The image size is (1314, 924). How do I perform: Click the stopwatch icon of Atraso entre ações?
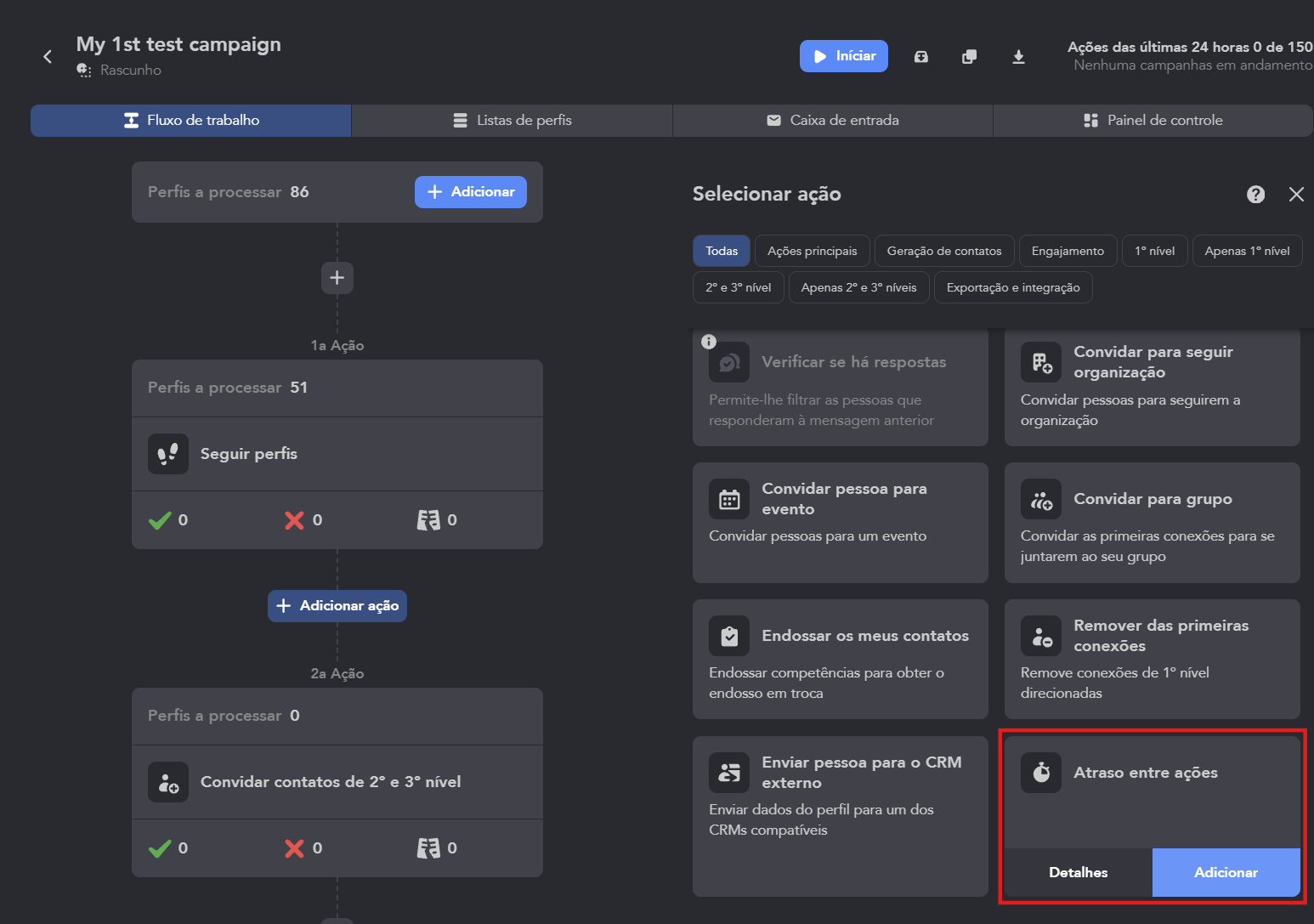[x=1041, y=773]
